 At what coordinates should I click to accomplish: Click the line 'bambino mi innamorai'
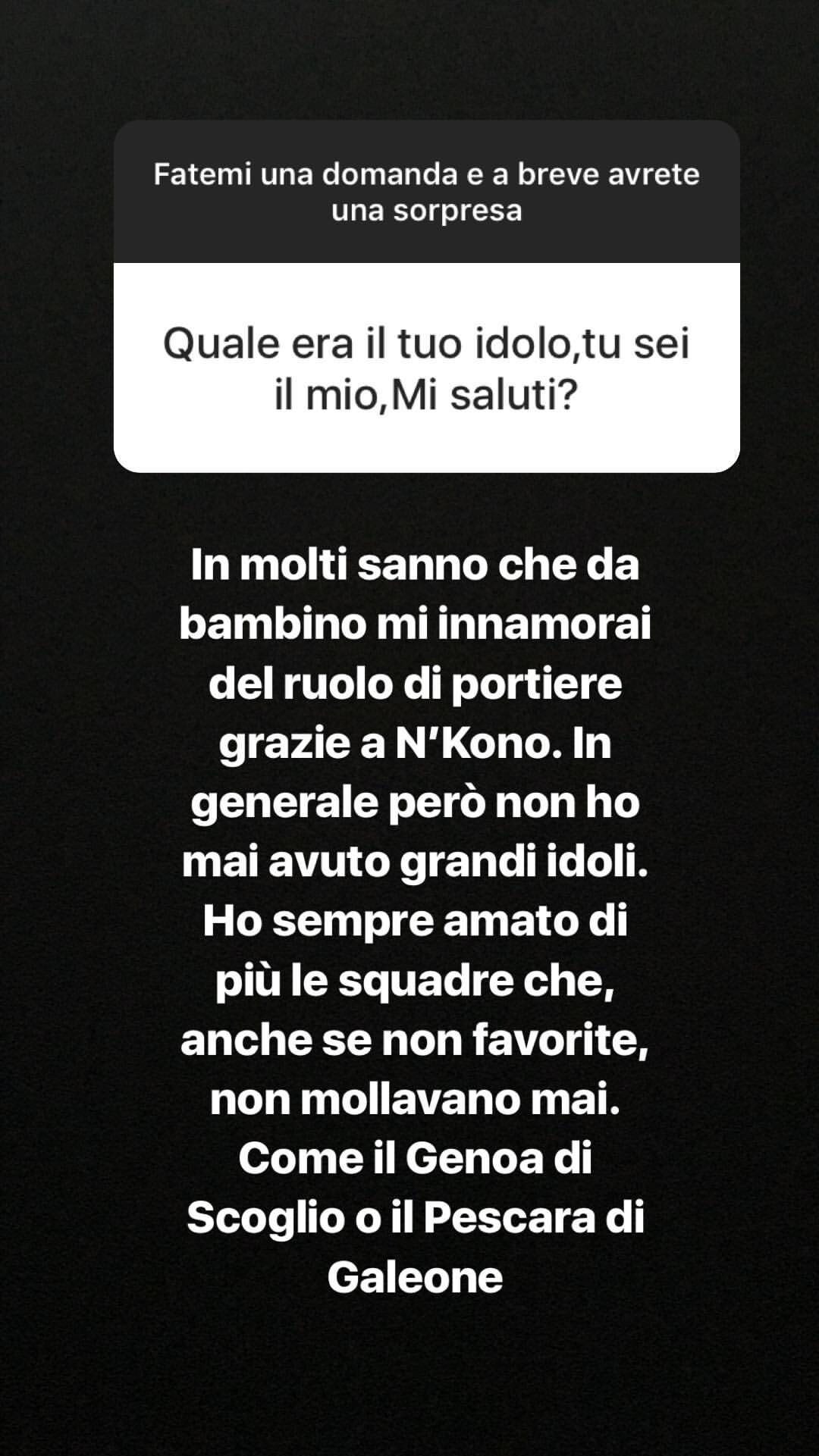[415, 625]
